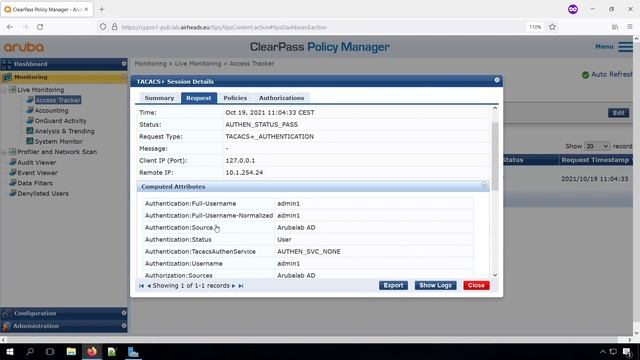
Task: Reset the 110% zoom indicator
Action: (x=535, y=27)
